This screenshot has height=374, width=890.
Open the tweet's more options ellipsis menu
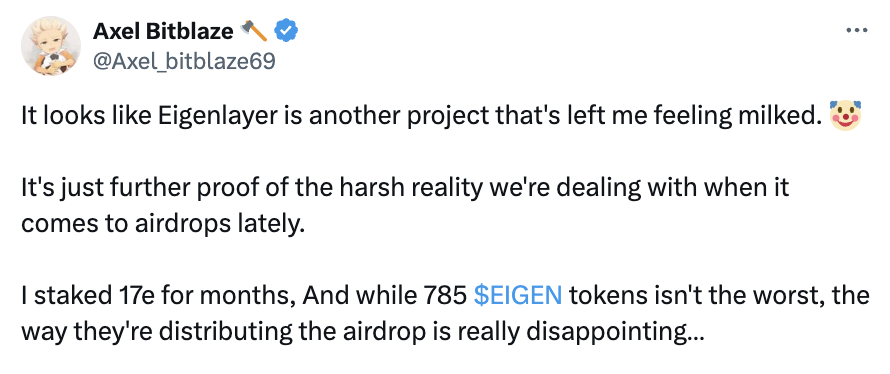[x=857, y=30]
